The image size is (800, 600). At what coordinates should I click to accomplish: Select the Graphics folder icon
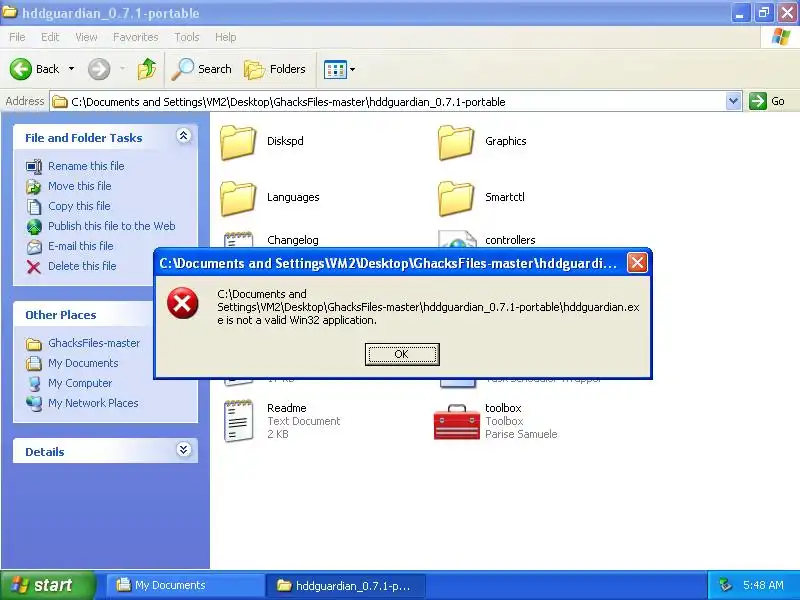point(456,142)
